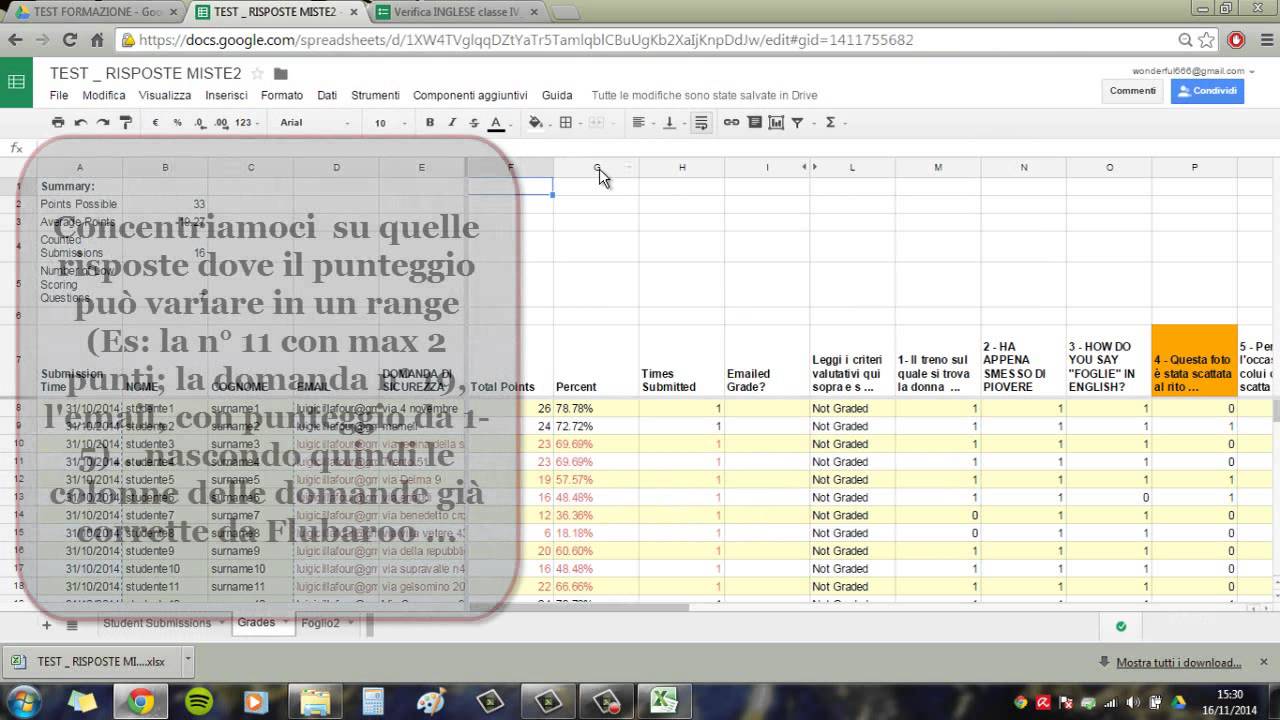Viewport: 1280px width, 720px height.
Task: Open the Windows Start menu
Action: 22,701
